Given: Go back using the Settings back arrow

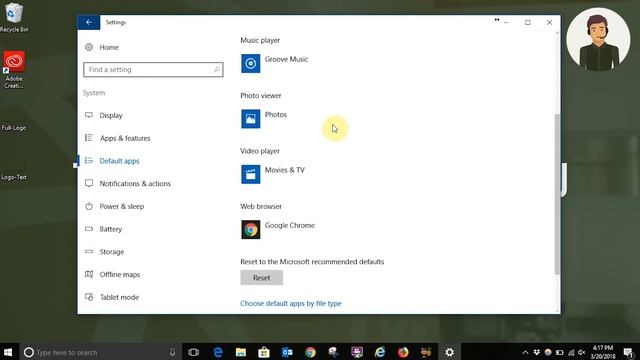Looking at the screenshot, I should 89,22.
